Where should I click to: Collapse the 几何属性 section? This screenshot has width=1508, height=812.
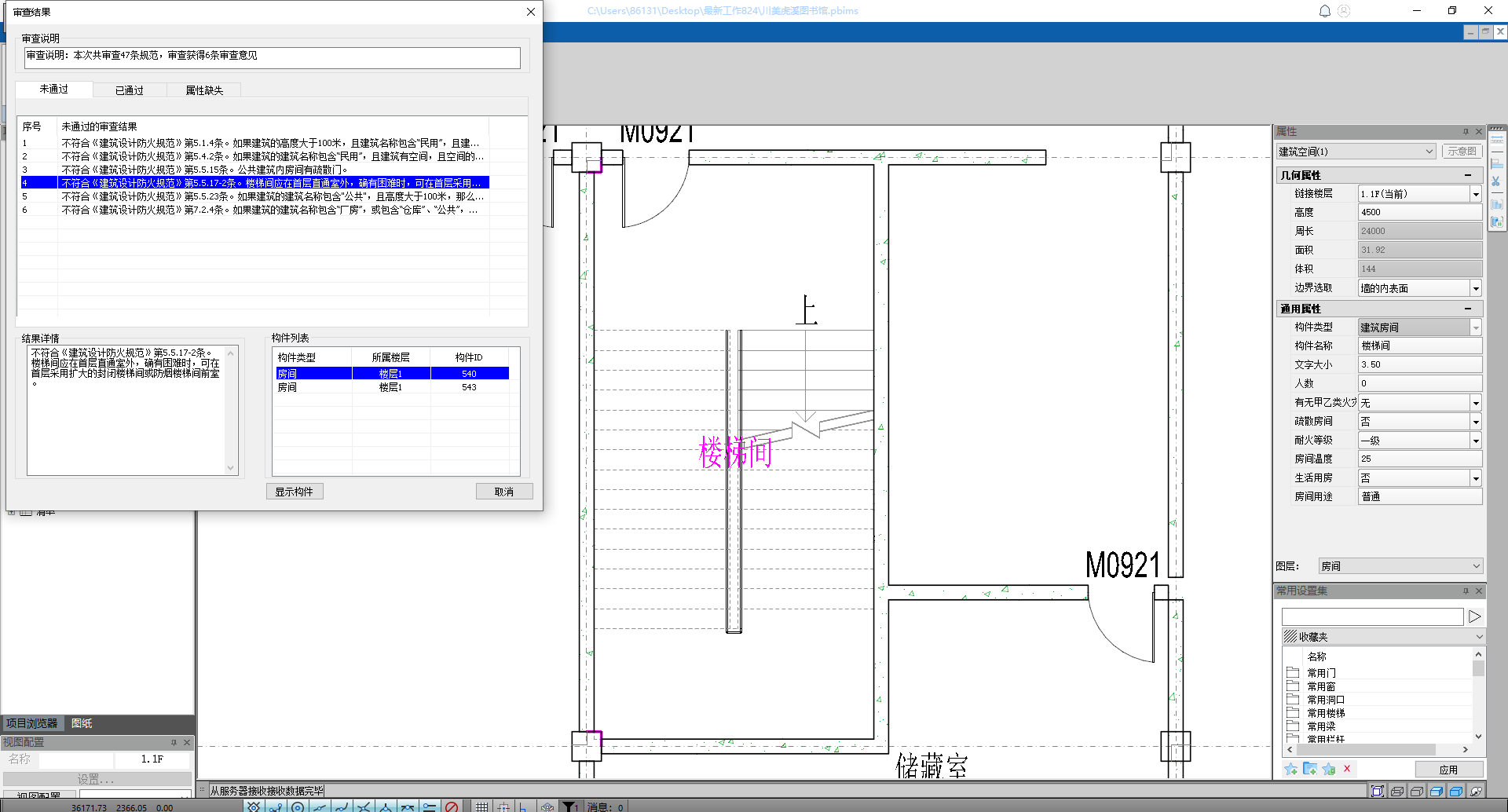[x=1467, y=175]
